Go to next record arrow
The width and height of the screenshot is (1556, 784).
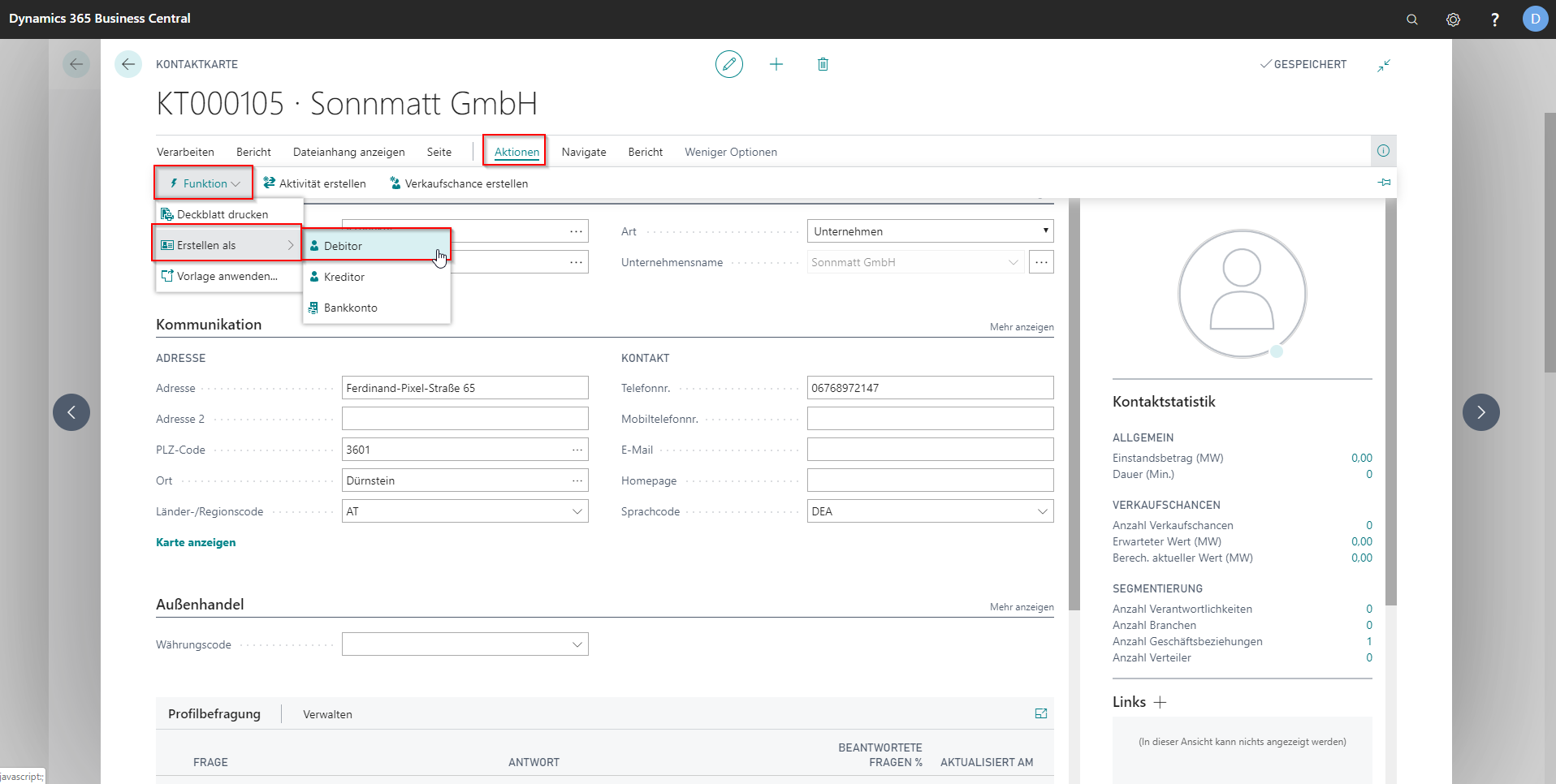pos(1481,412)
